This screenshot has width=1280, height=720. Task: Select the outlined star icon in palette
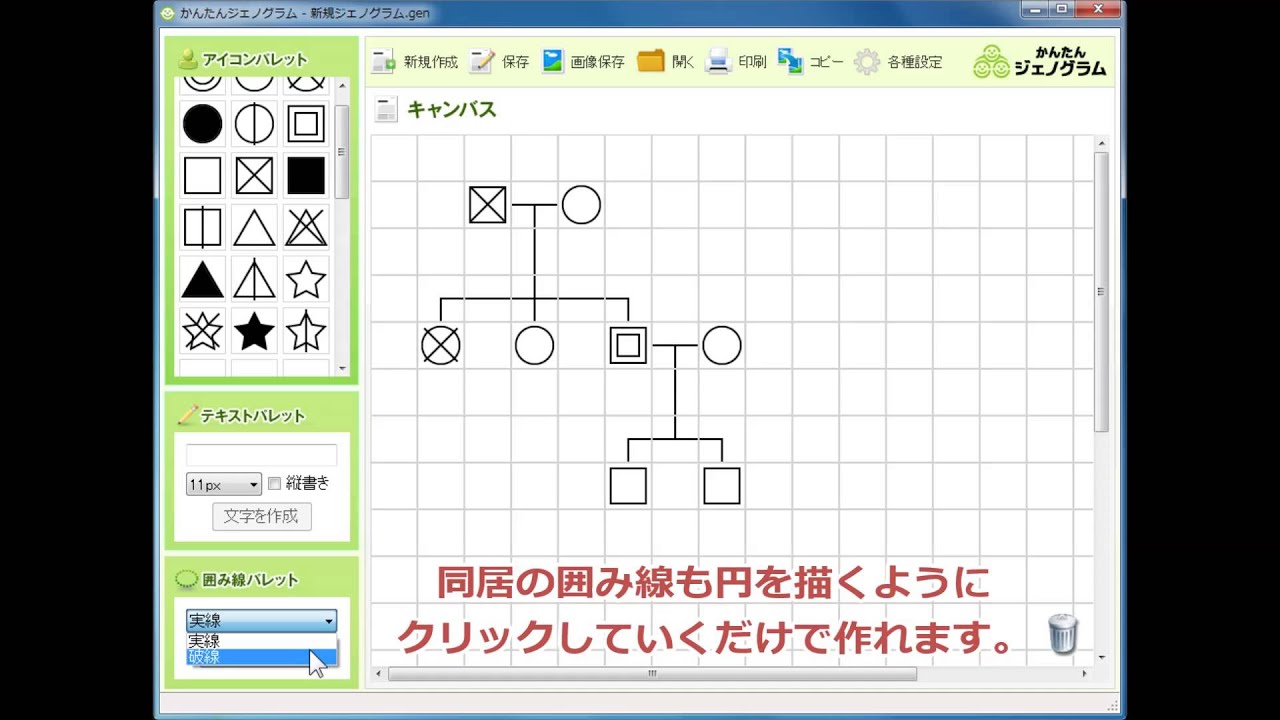[x=306, y=280]
